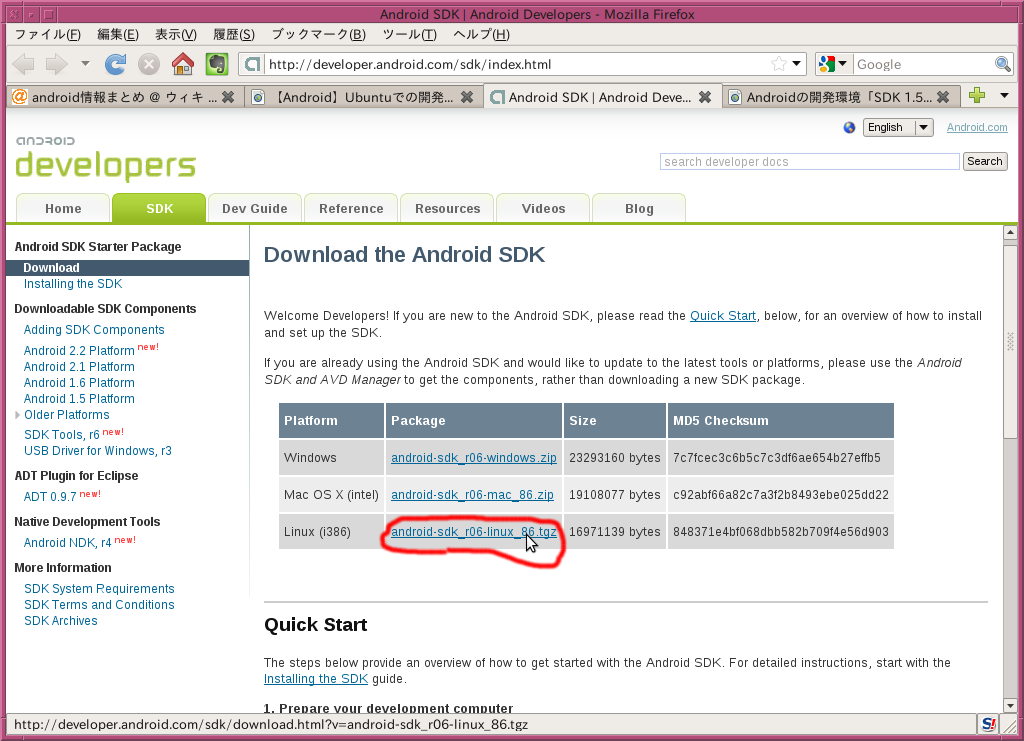Go to Home page icon
Viewport: 1024px width, 741px height.
(183, 64)
